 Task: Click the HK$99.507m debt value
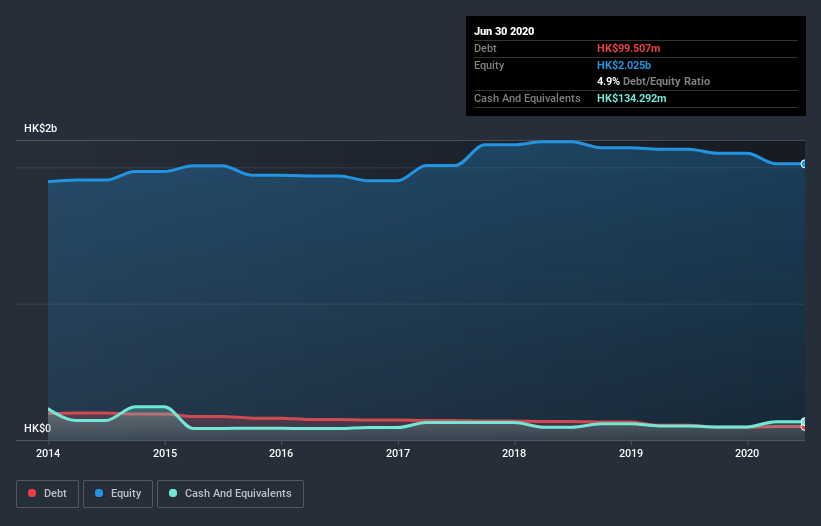[628, 48]
